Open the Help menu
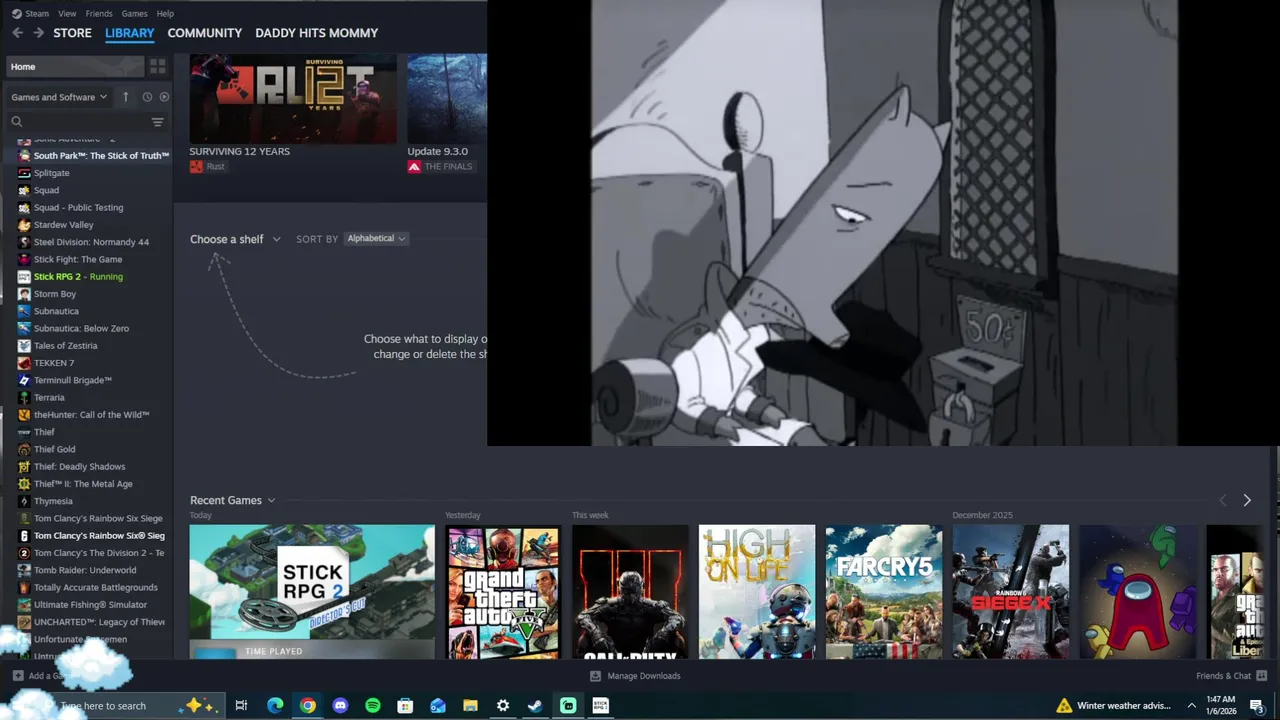 click(x=165, y=13)
